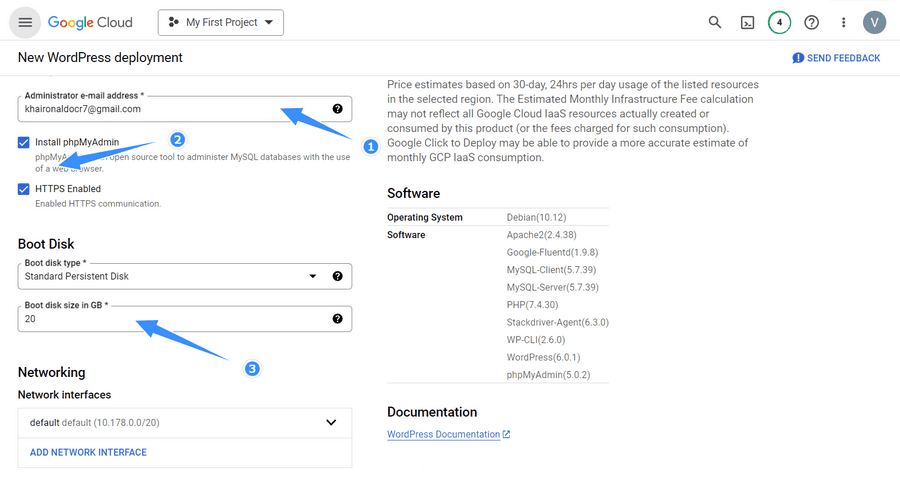This screenshot has height=492, width=900.
Task: Select the MySQL-Client(5.7.39) entry
Action: coord(551,270)
